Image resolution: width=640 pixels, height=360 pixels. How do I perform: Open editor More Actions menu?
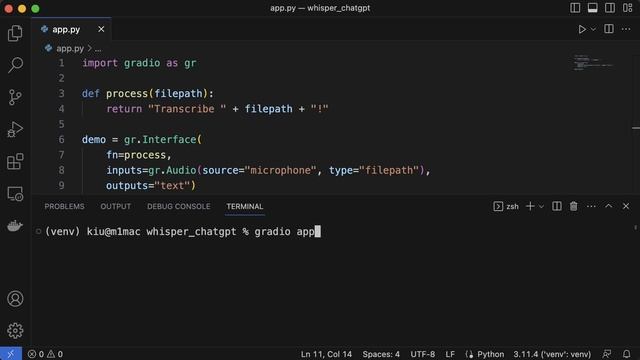626,29
